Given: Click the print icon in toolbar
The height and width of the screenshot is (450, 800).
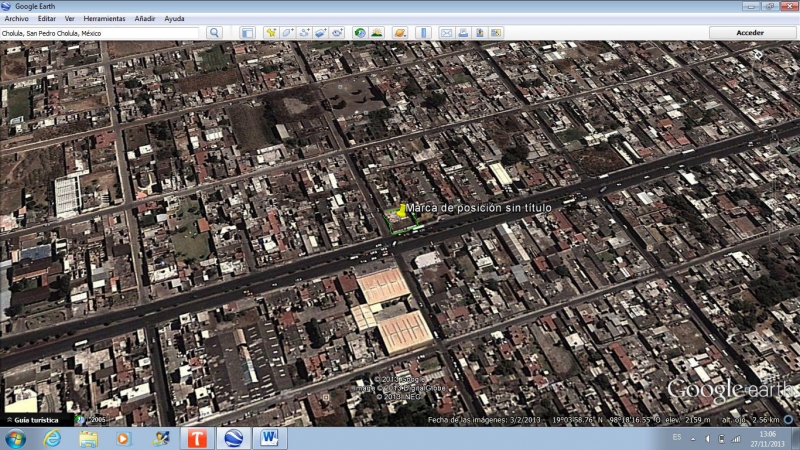Looking at the screenshot, I should (463, 33).
